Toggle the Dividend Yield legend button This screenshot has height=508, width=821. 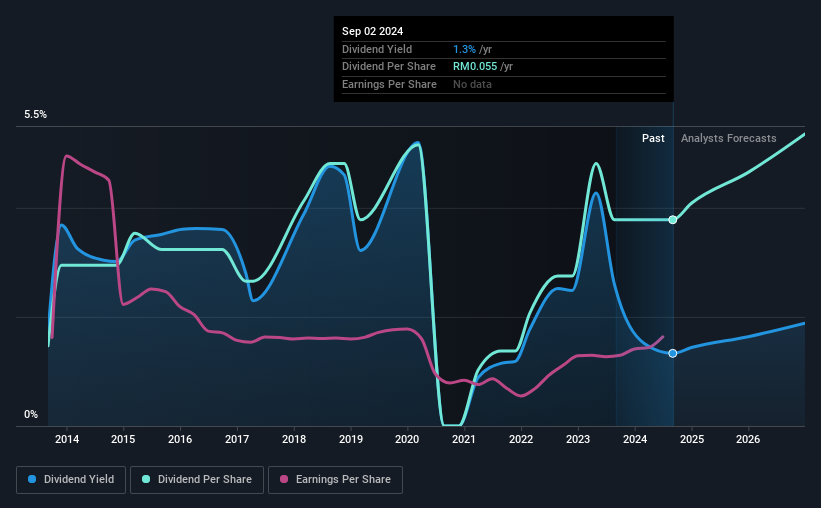[71, 480]
